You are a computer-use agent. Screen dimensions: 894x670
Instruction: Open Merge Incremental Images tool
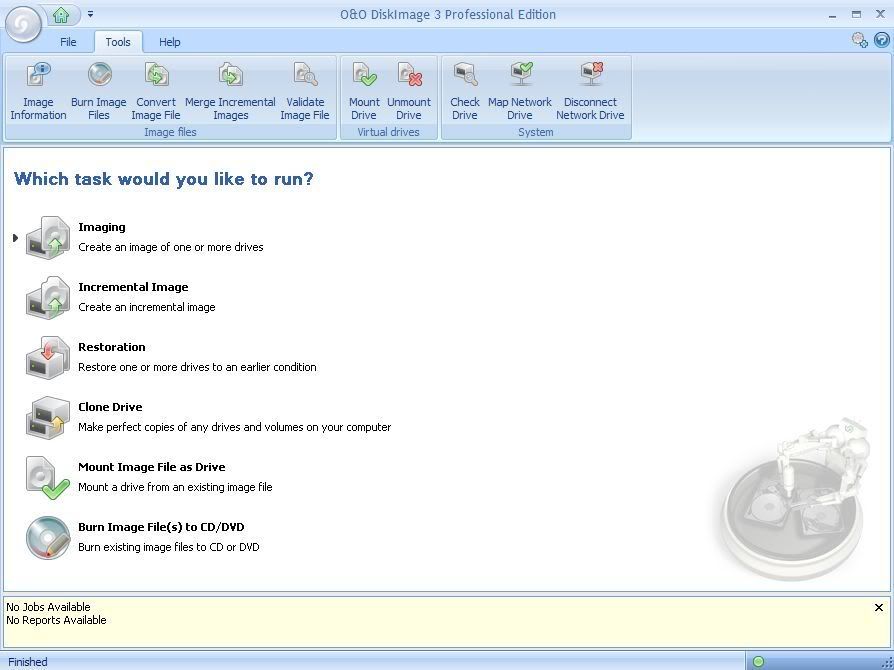(230, 91)
